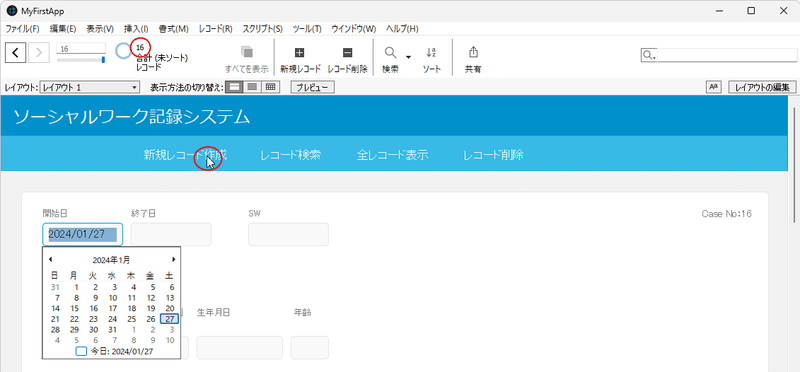Go to the previous record arrow
This screenshot has width=800, height=372.
15,52
